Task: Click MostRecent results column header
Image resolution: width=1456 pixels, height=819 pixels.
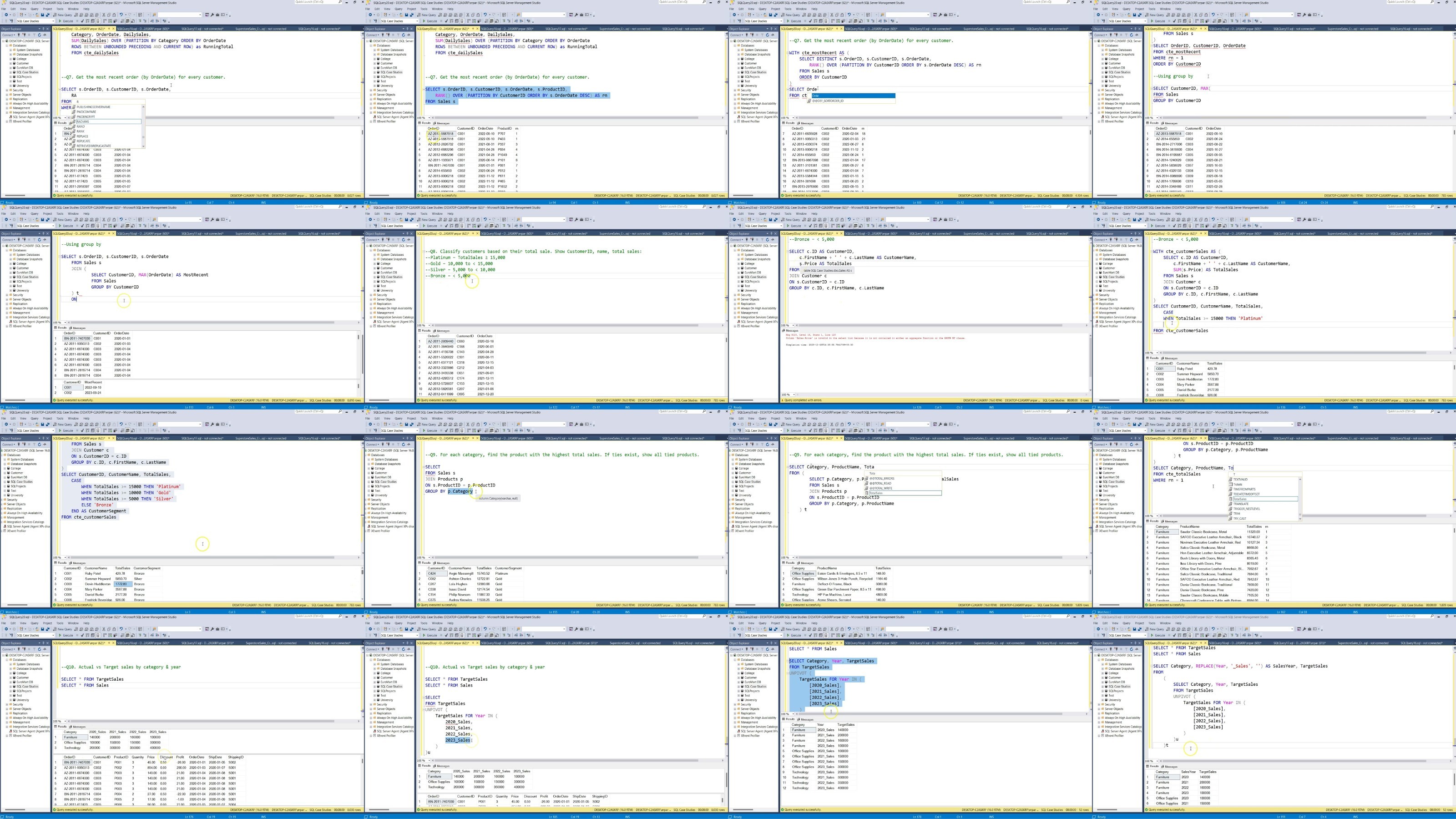Action: pyautogui.click(x=93, y=383)
